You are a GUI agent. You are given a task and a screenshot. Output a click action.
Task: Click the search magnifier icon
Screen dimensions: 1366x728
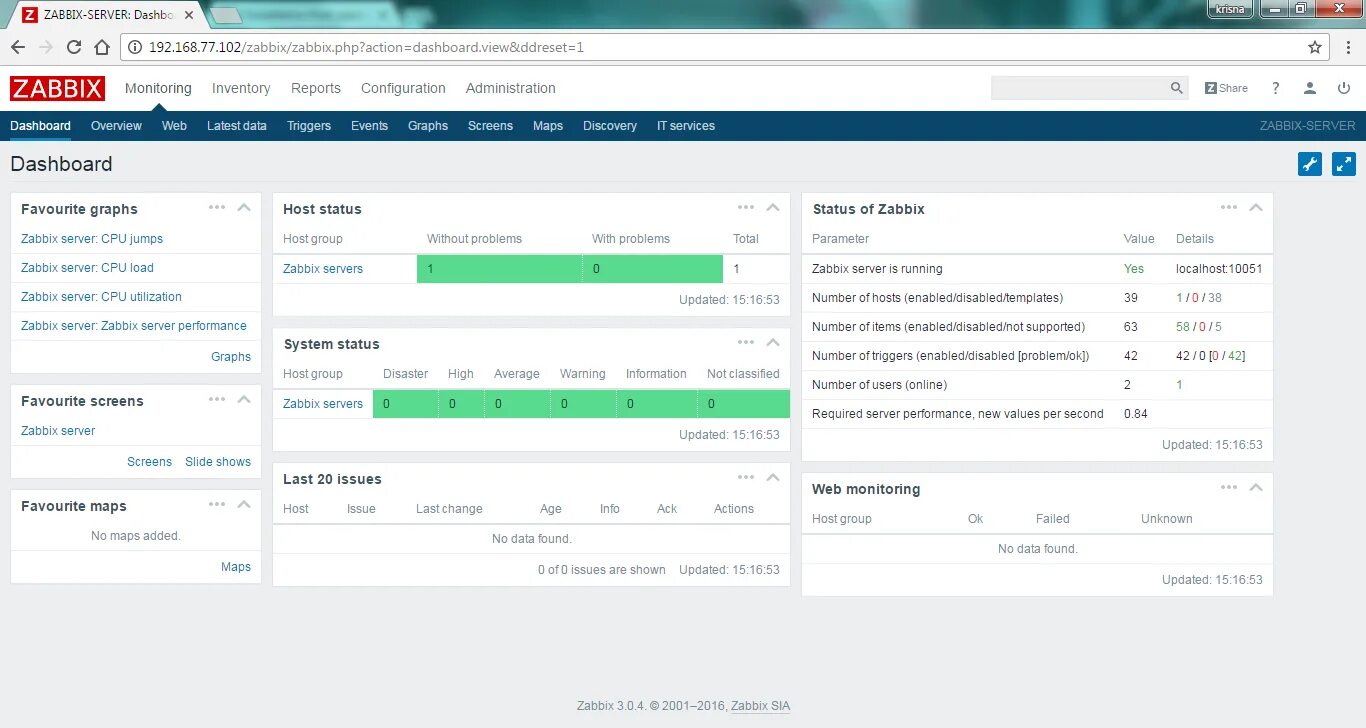(x=1177, y=88)
